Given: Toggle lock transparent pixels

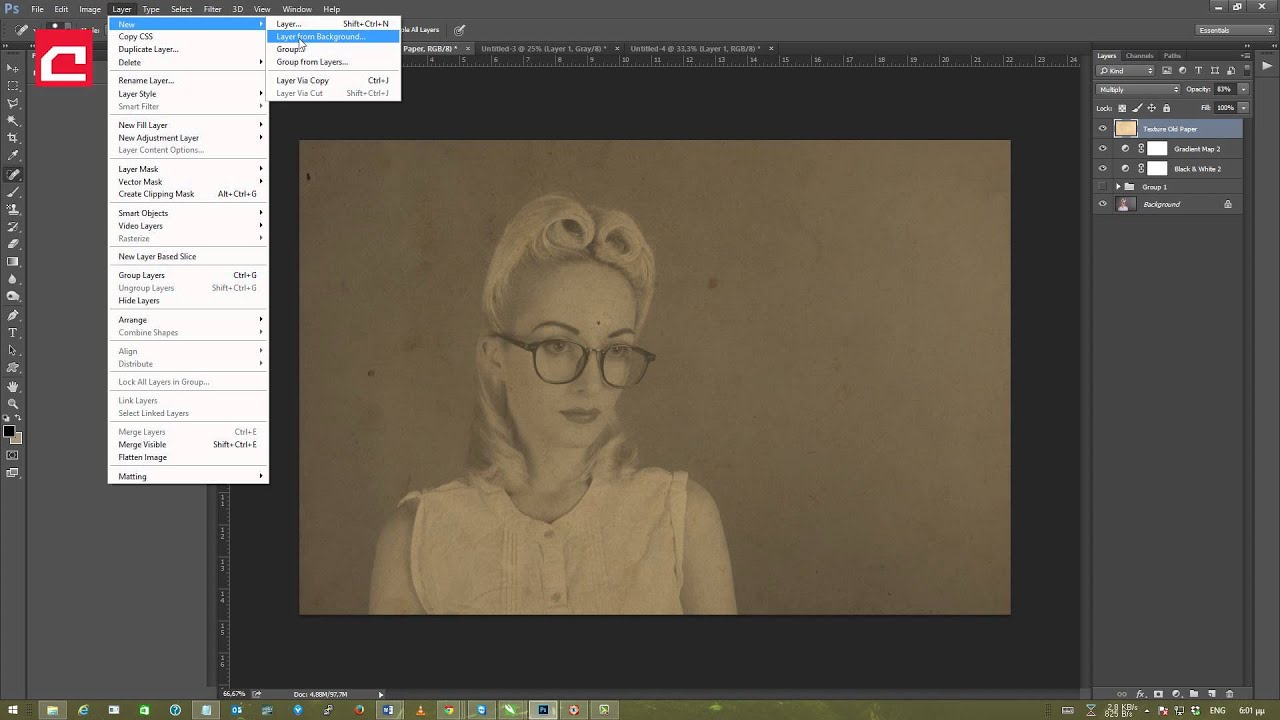Looking at the screenshot, I should click(x=1122, y=108).
